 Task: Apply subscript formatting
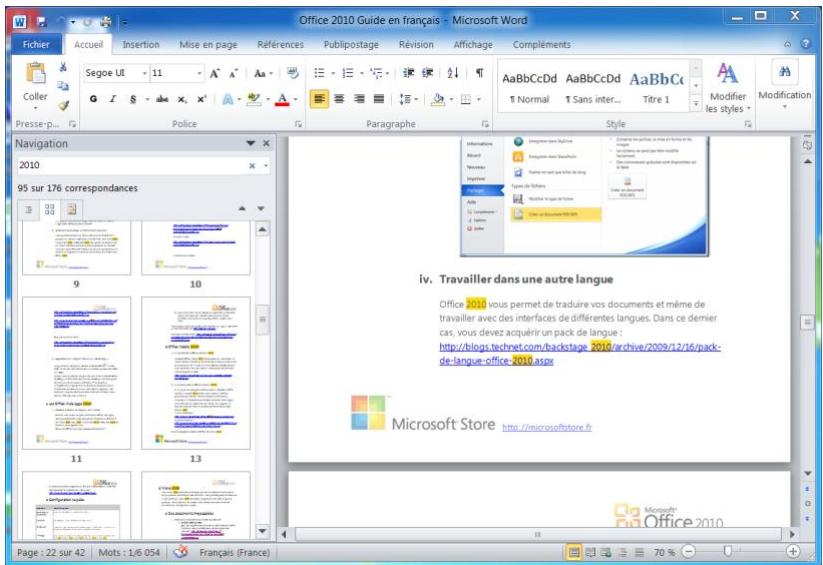[182, 99]
